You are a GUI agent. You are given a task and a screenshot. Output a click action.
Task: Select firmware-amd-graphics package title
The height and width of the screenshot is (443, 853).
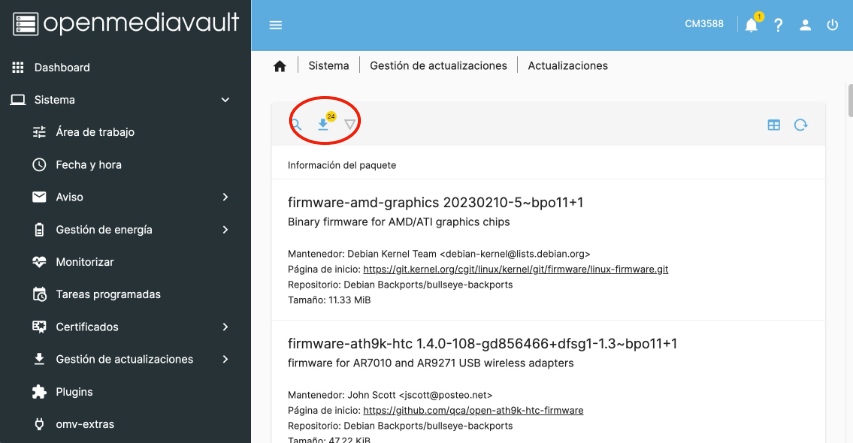435,202
